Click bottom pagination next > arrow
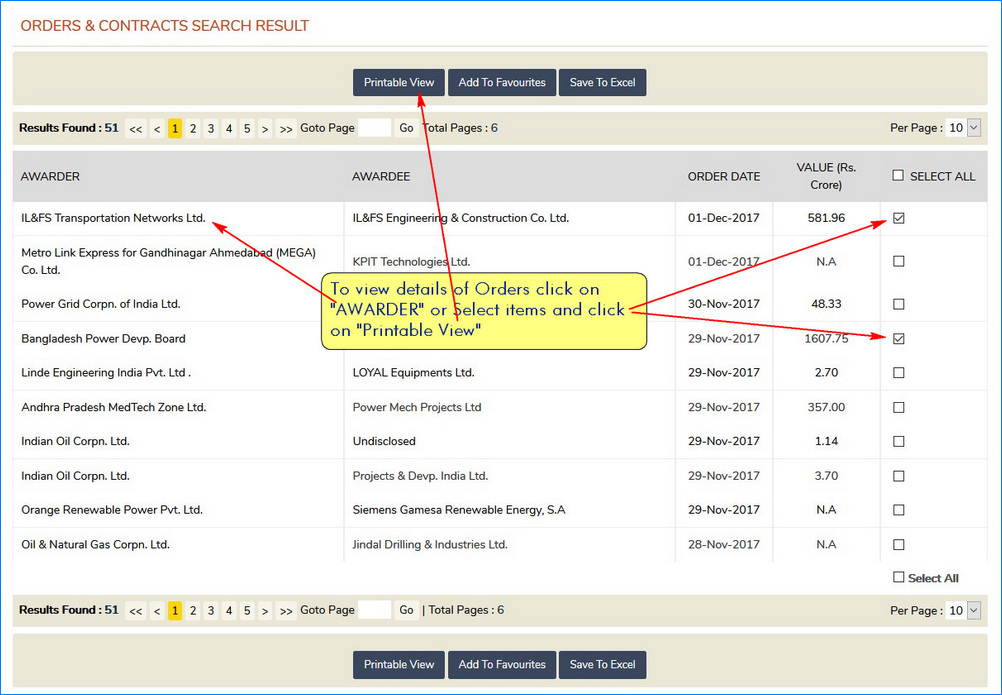 (265, 611)
